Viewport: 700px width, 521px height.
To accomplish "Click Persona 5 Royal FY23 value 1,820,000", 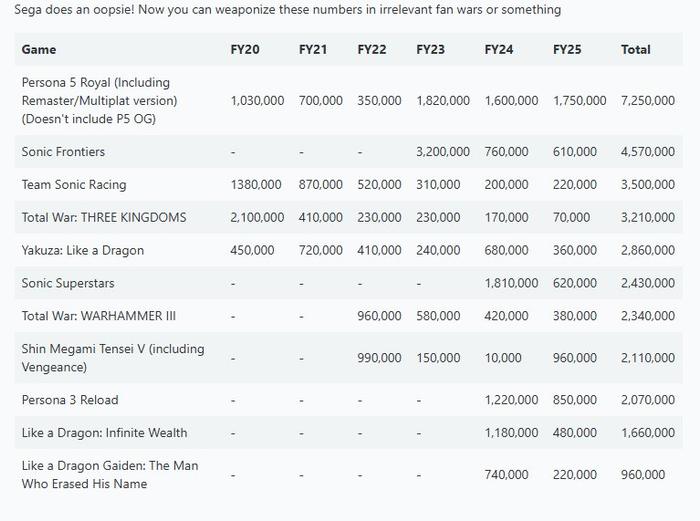I will click(443, 100).
